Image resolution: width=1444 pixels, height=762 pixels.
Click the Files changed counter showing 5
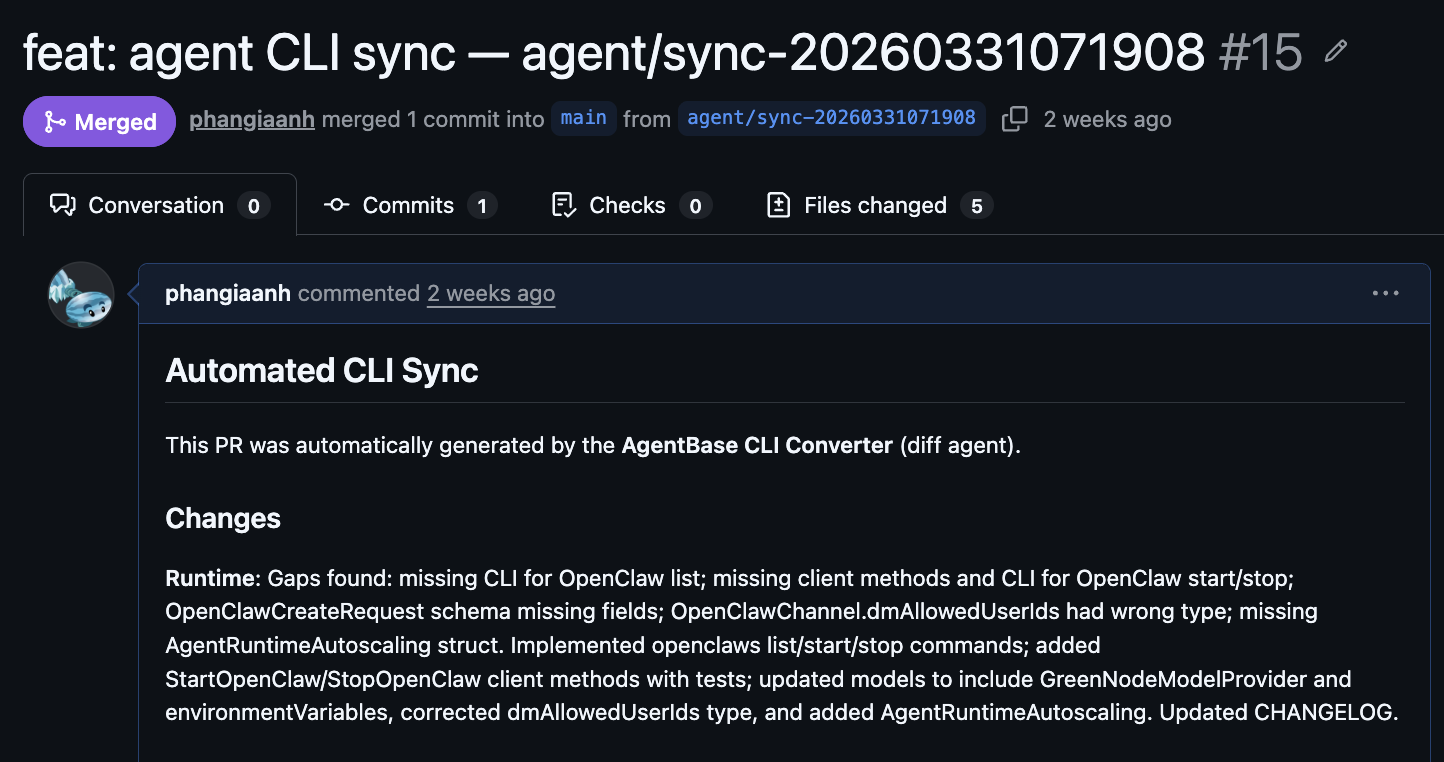[977, 206]
